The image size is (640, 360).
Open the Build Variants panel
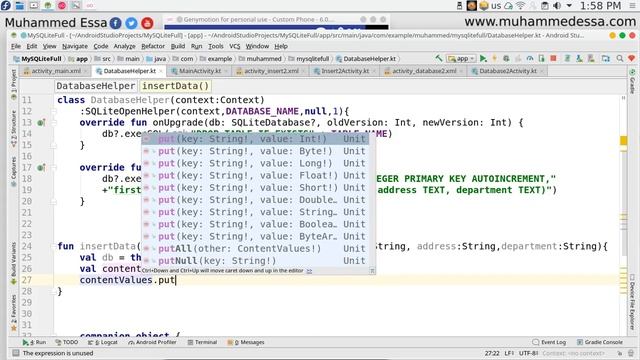pos(13,263)
